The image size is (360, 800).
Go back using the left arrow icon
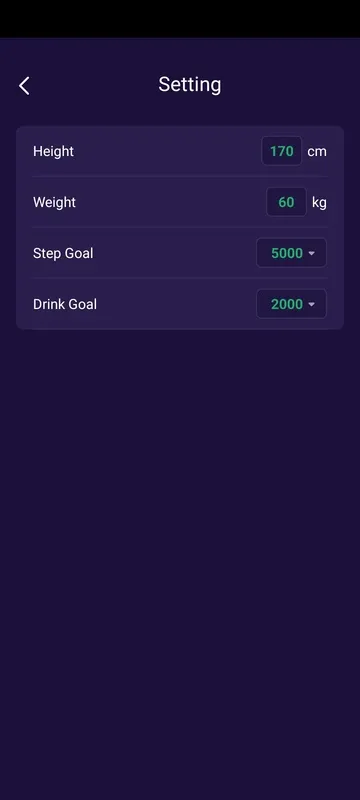24,86
